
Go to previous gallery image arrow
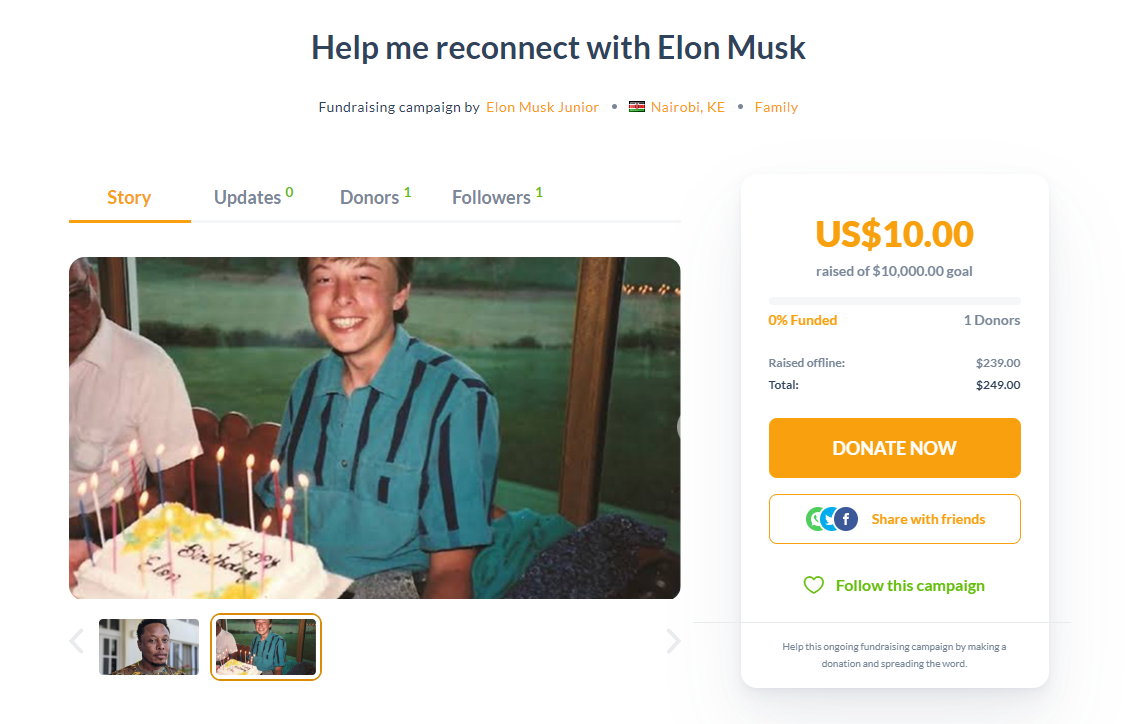[77, 641]
